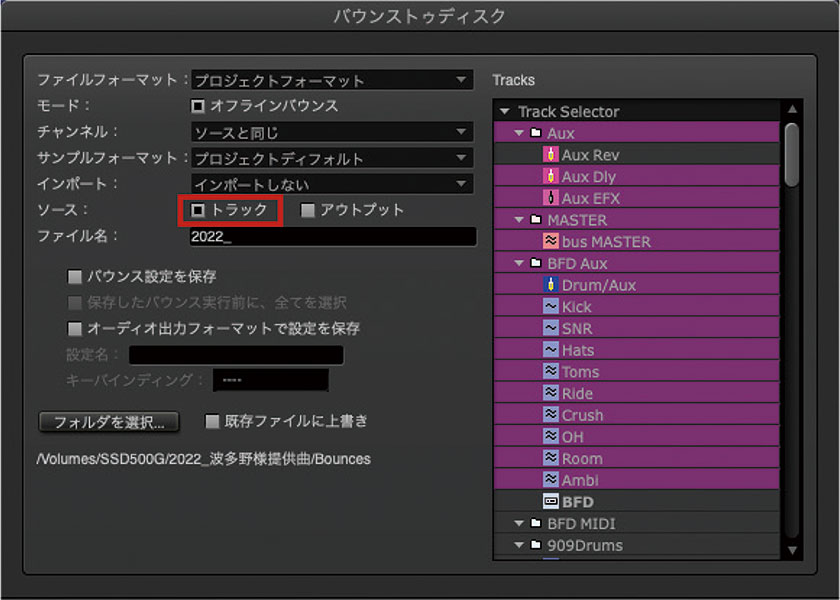Click the SNR audio track icon

coord(551,328)
